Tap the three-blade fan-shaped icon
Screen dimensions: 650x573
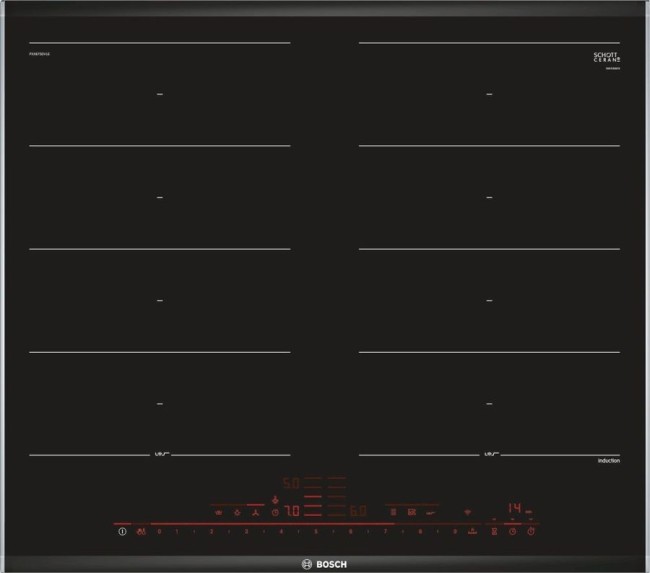click(255, 512)
